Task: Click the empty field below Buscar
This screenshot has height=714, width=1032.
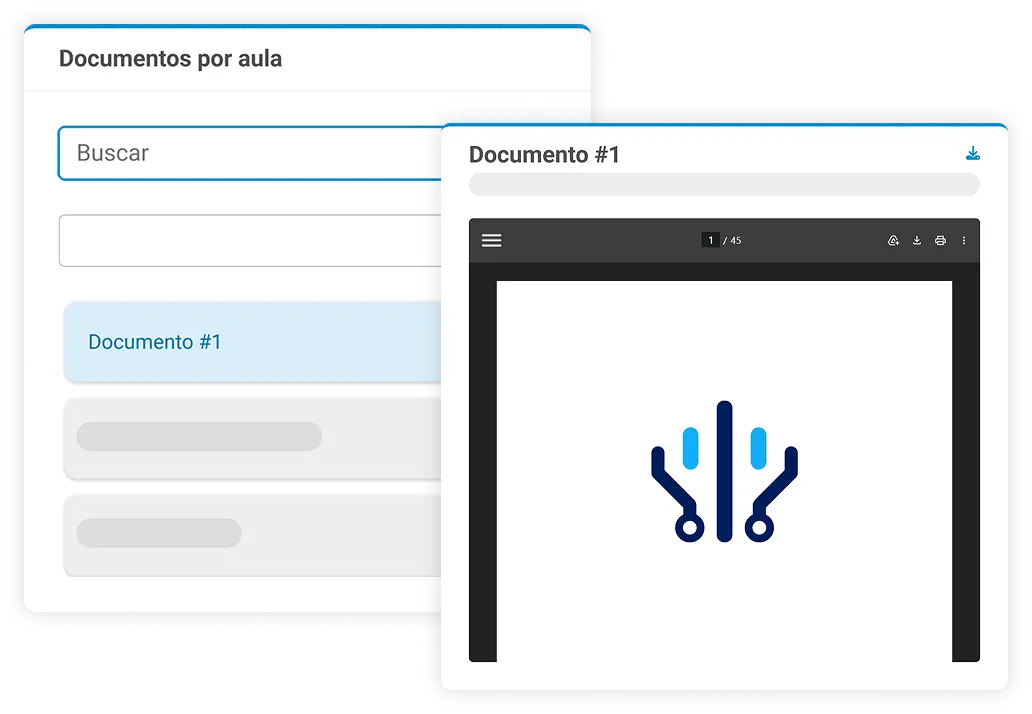Action: (x=250, y=241)
